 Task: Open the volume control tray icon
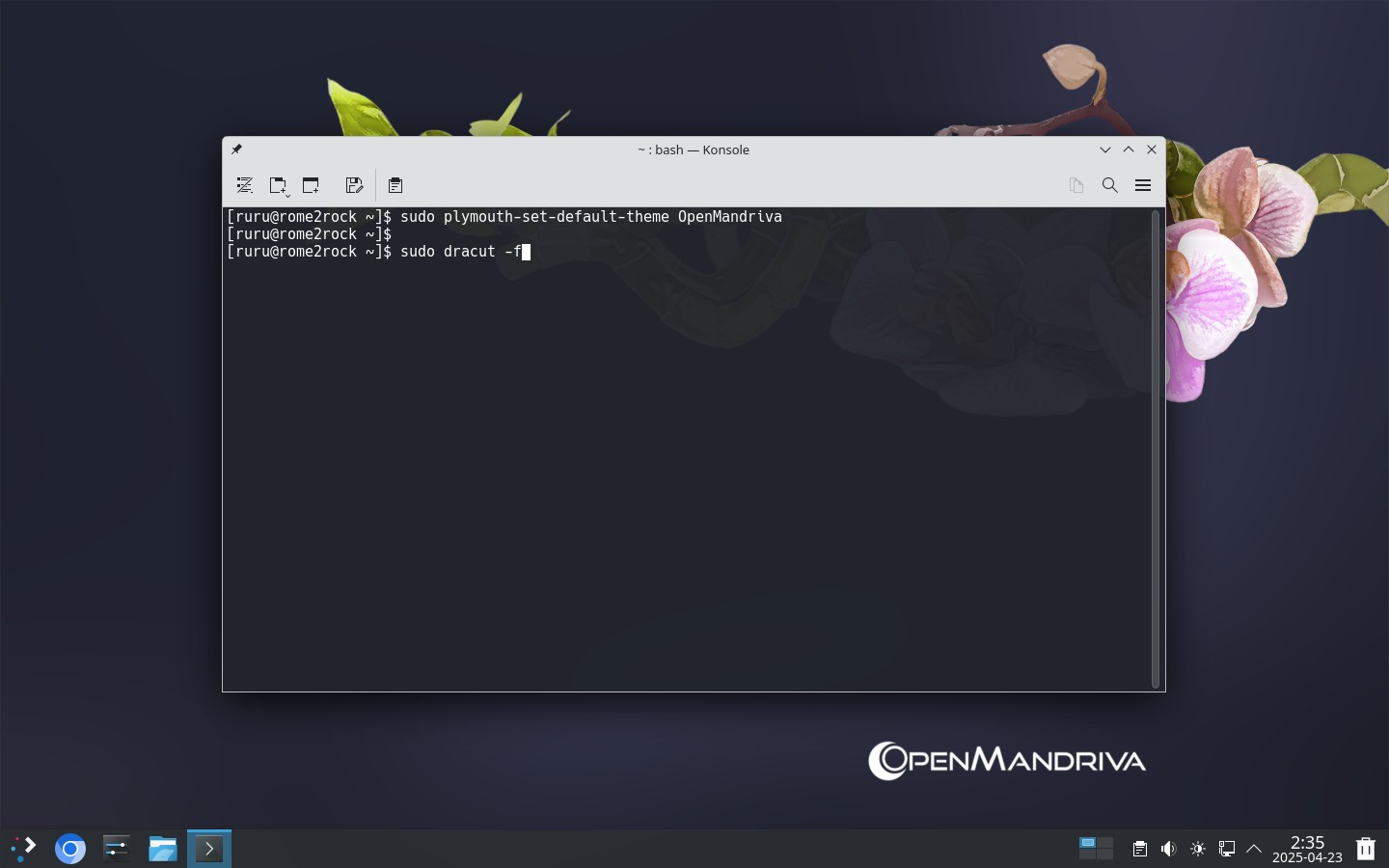[x=1169, y=849]
